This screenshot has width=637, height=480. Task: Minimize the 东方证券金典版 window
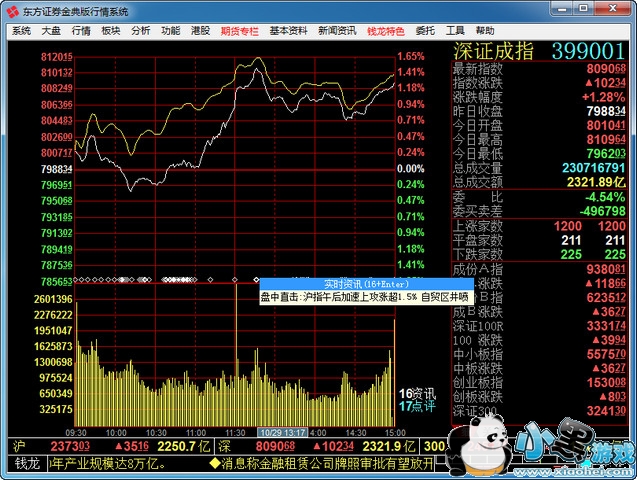click(563, 9)
